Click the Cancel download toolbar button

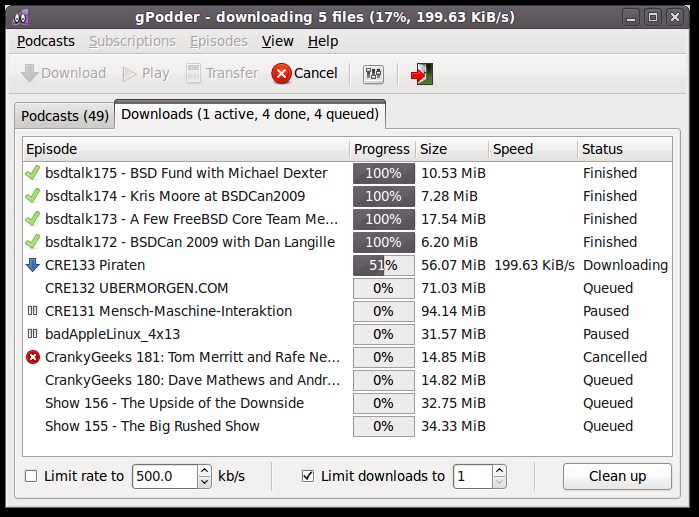pos(305,73)
